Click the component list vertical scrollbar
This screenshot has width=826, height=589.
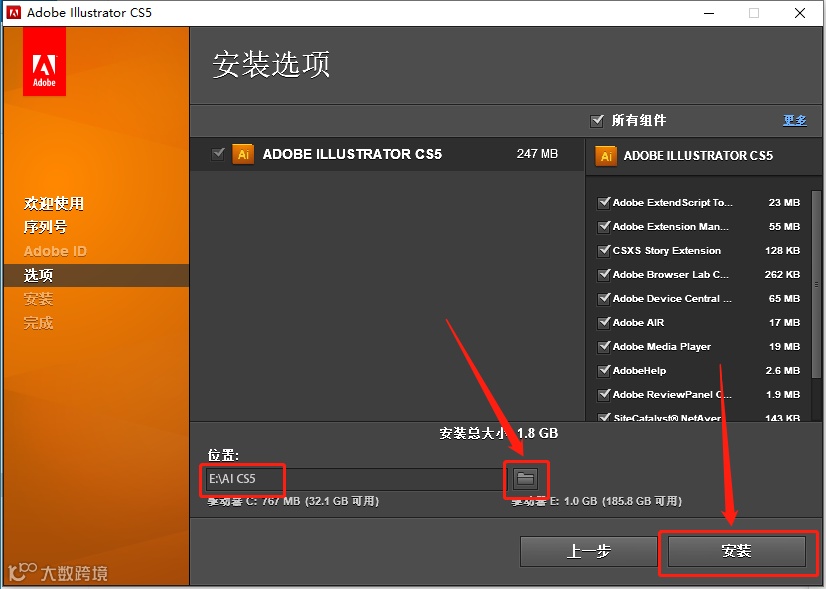817,283
